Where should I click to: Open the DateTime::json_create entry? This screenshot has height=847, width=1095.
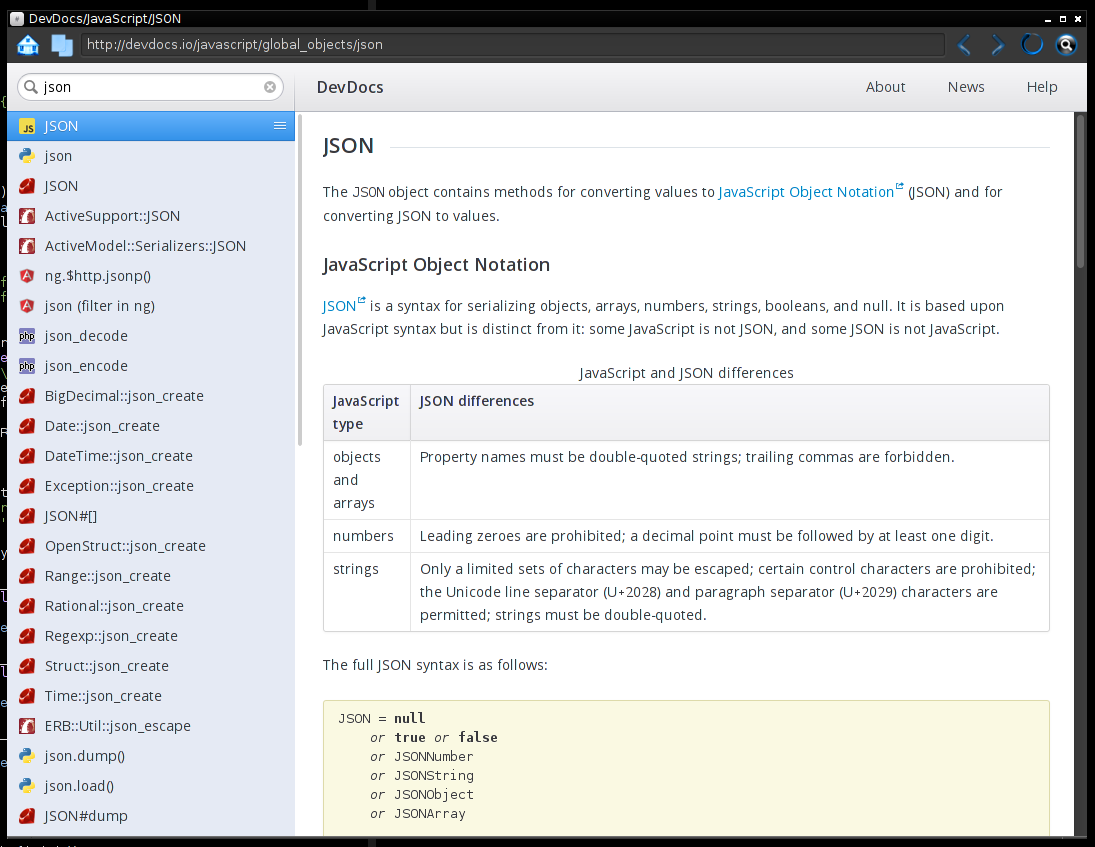click(151, 456)
